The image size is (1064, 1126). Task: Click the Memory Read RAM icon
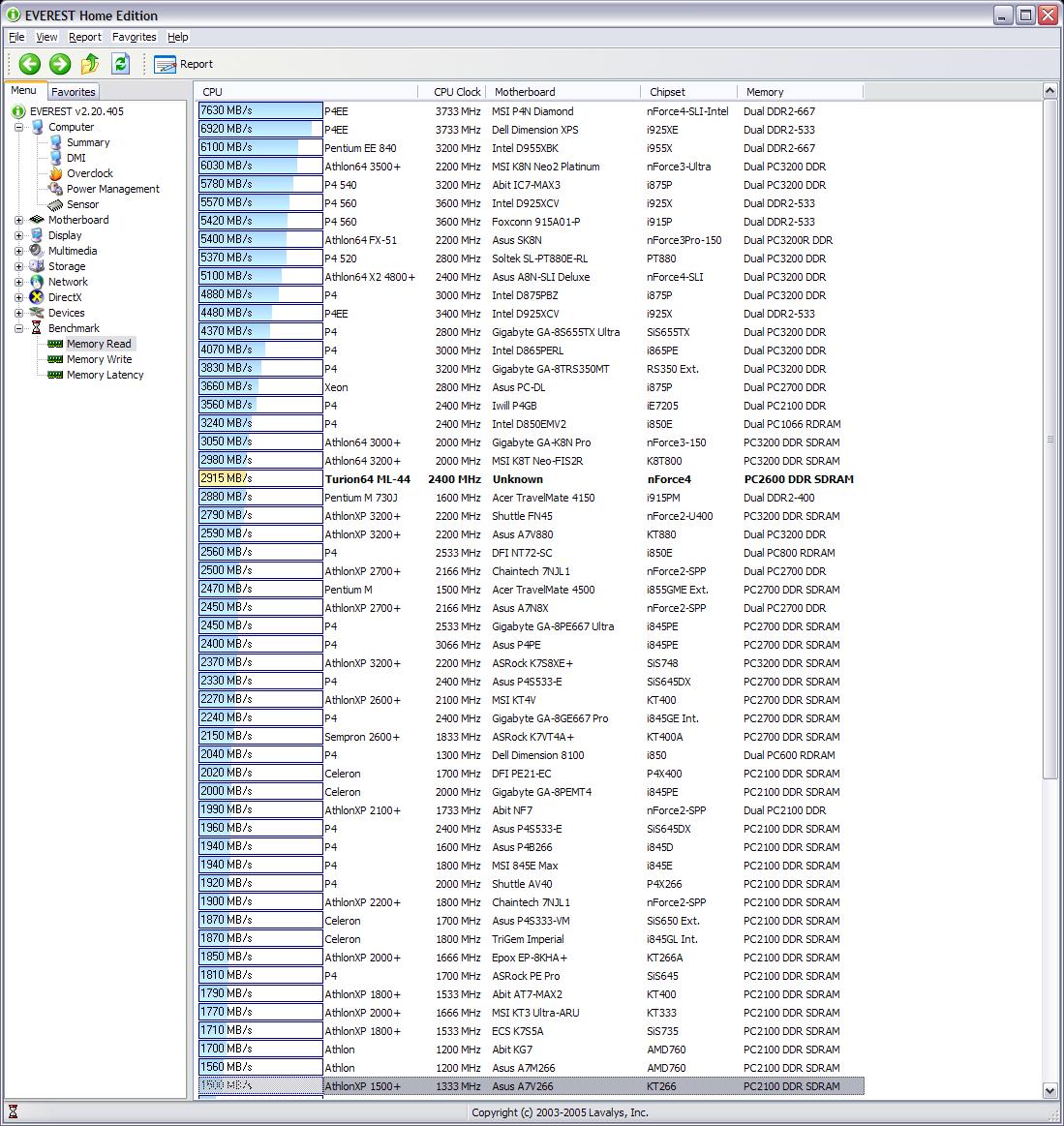pos(55,344)
